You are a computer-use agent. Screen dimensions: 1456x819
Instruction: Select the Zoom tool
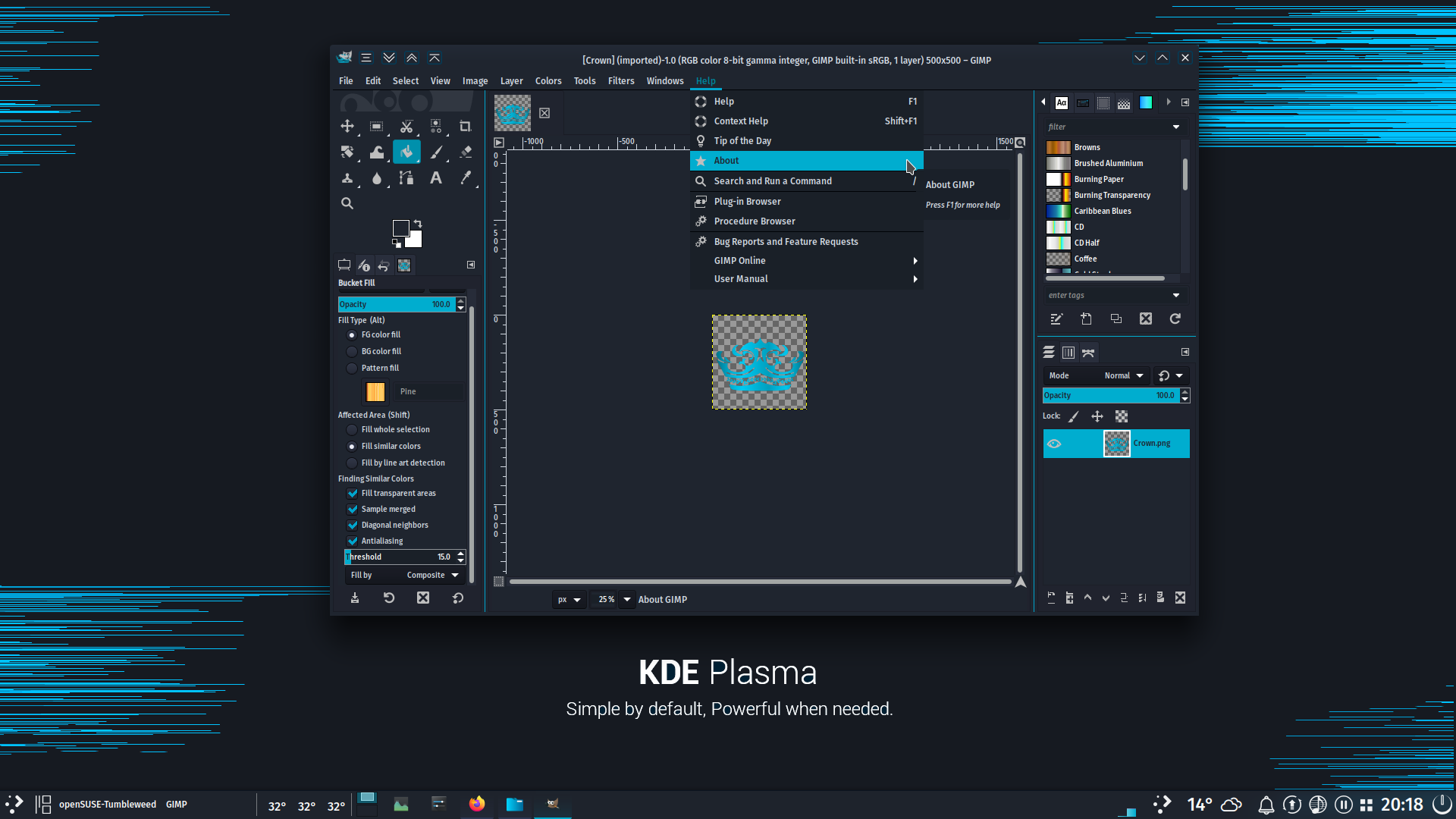(347, 203)
